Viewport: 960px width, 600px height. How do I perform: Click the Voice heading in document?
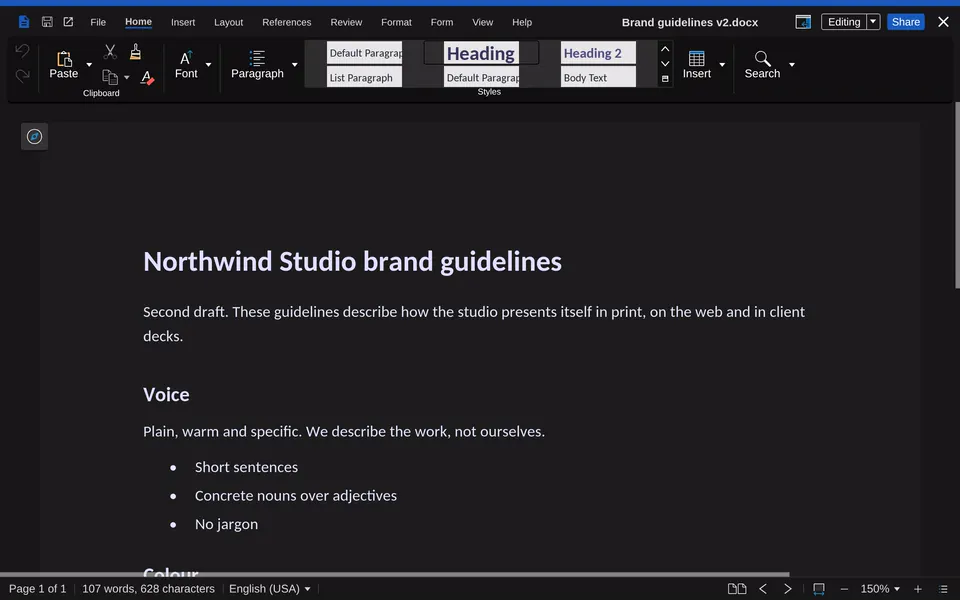tap(166, 394)
